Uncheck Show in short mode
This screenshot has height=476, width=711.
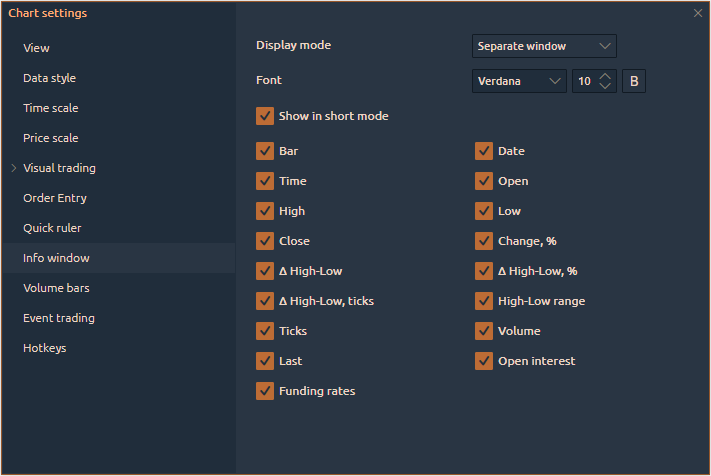(265, 116)
